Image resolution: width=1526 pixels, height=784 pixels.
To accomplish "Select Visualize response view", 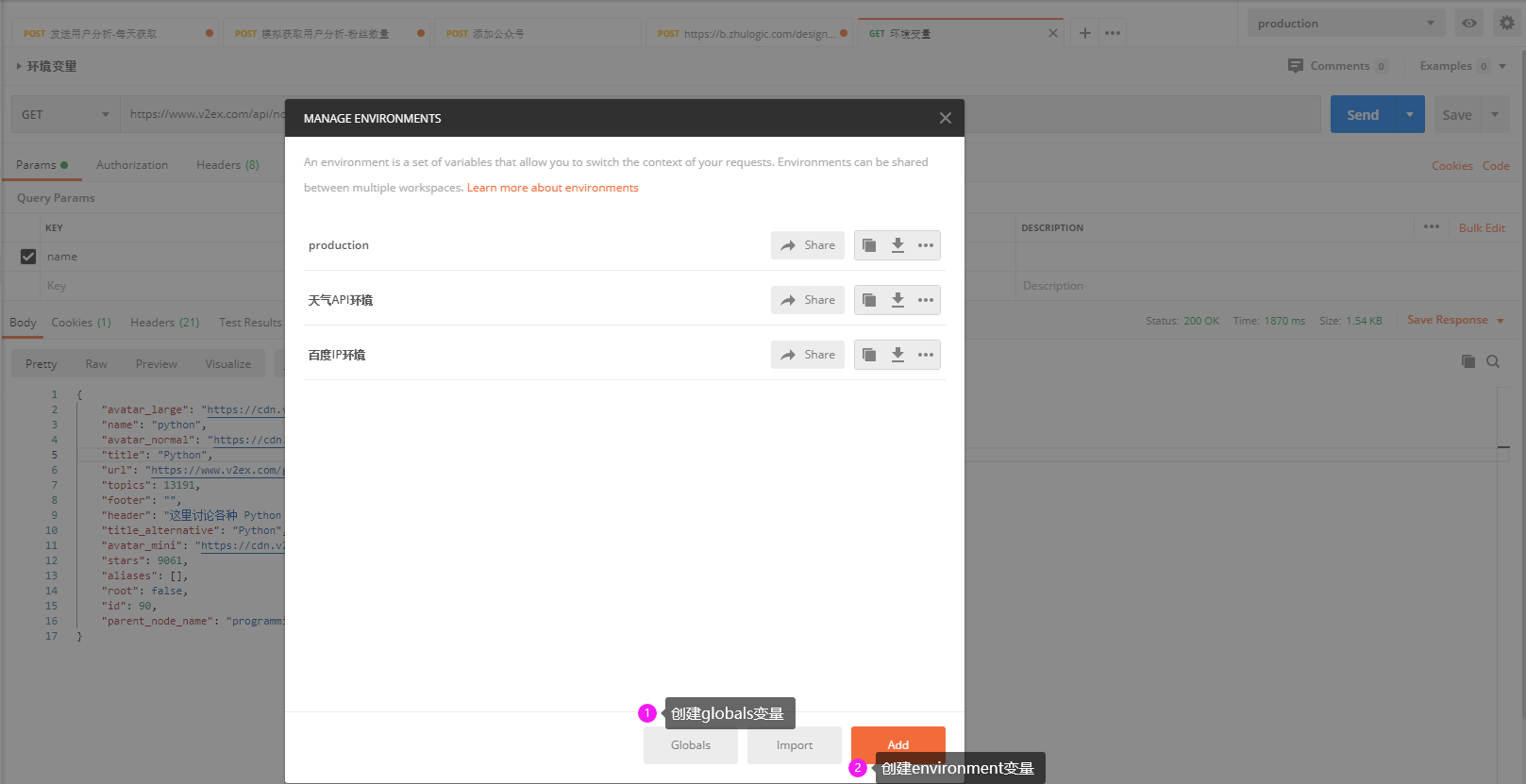I will coord(228,364).
